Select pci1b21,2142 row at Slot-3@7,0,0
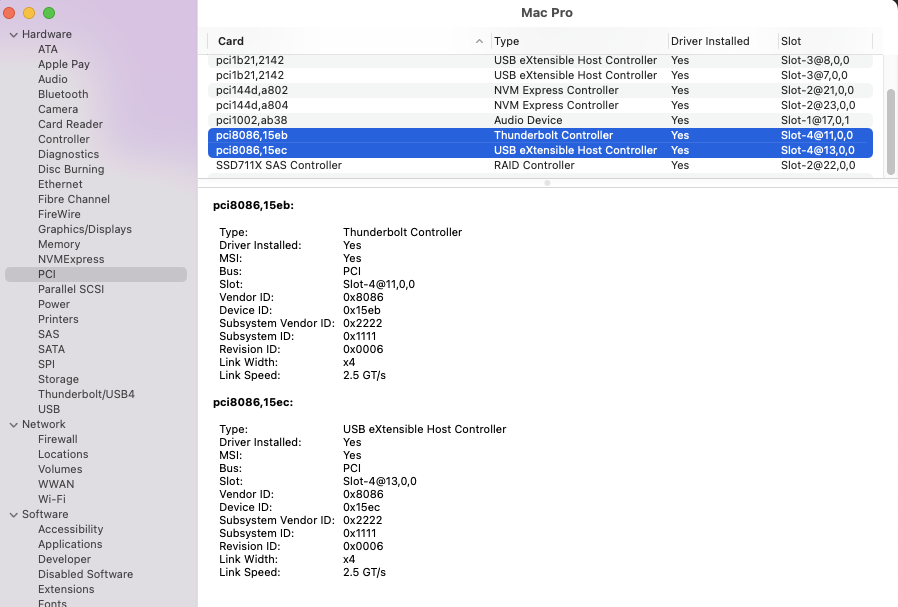Image resolution: width=898 pixels, height=607 pixels. coord(540,75)
